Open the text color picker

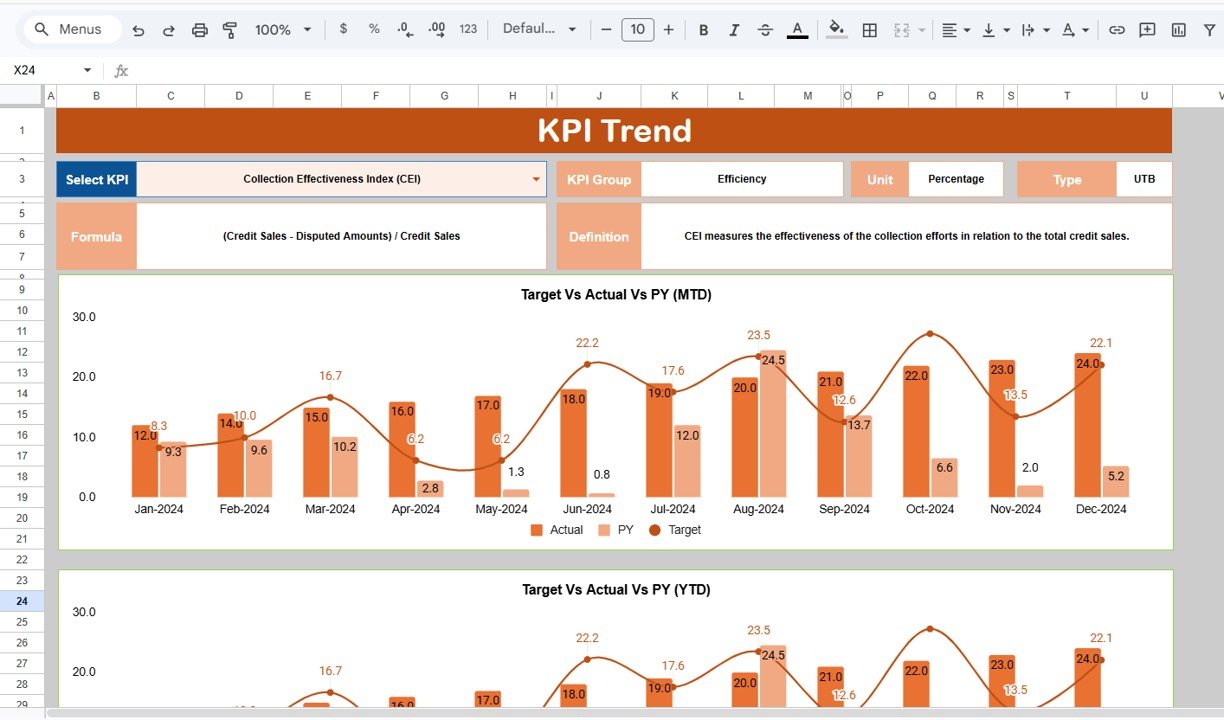point(797,29)
